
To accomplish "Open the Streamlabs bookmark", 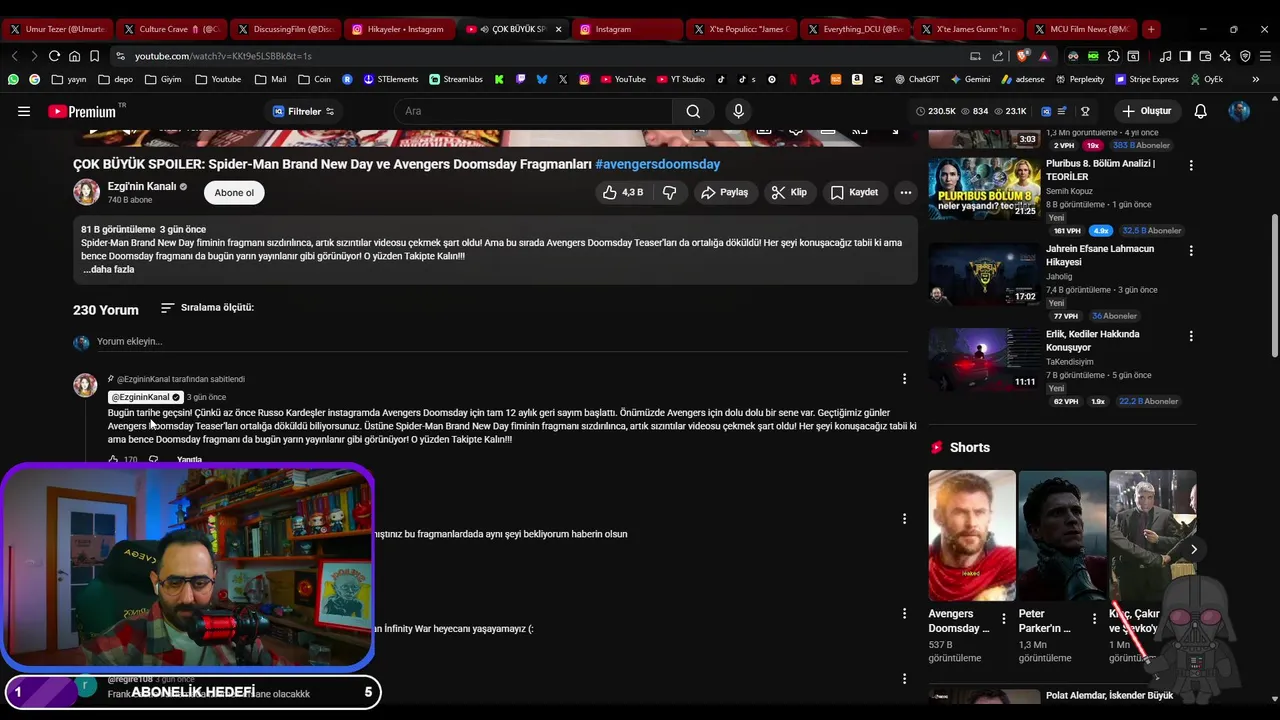I will (456, 79).
